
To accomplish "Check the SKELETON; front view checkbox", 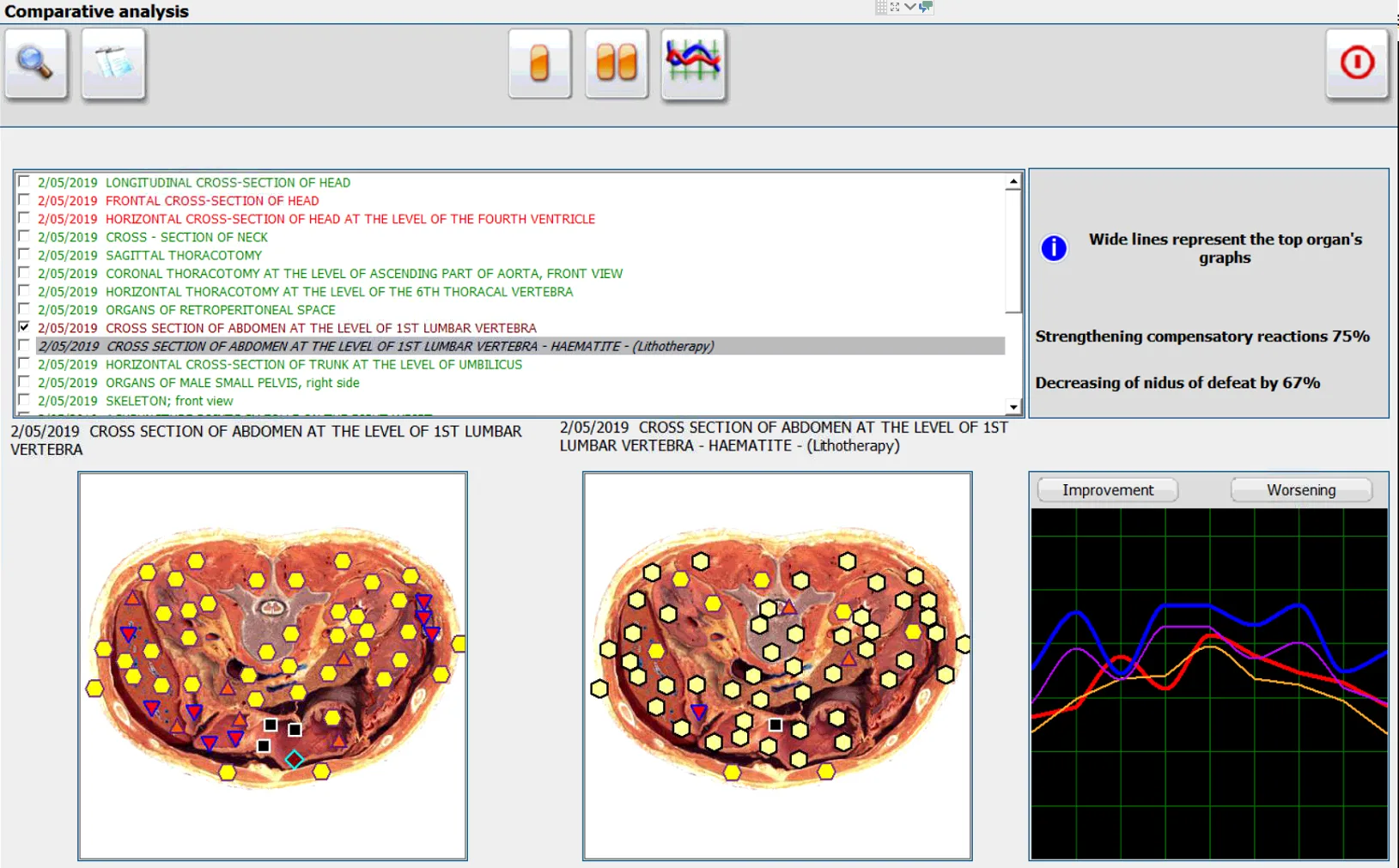I will pyautogui.click(x=24, y=400).
